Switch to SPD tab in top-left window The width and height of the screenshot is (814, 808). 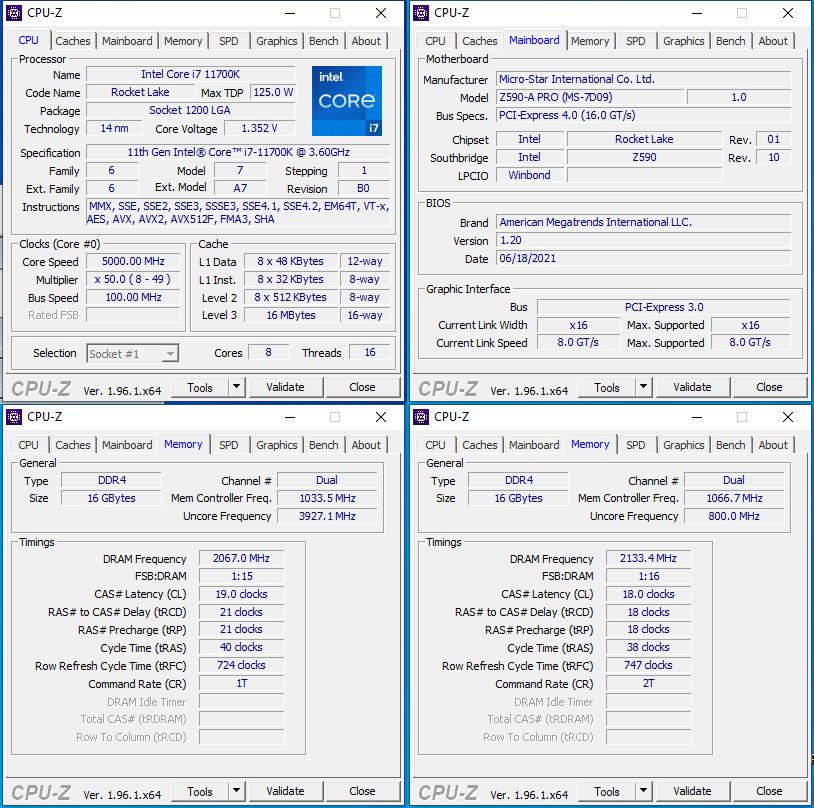pos(228,41)
